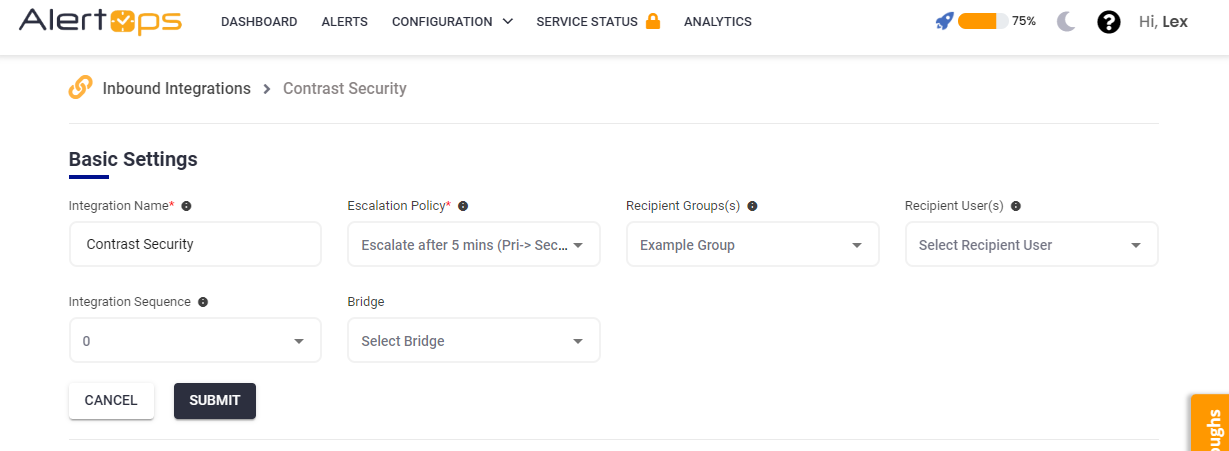Click the orange 75% progress bar
This screenshot has height=451, width=1229.
click(982, 21)
